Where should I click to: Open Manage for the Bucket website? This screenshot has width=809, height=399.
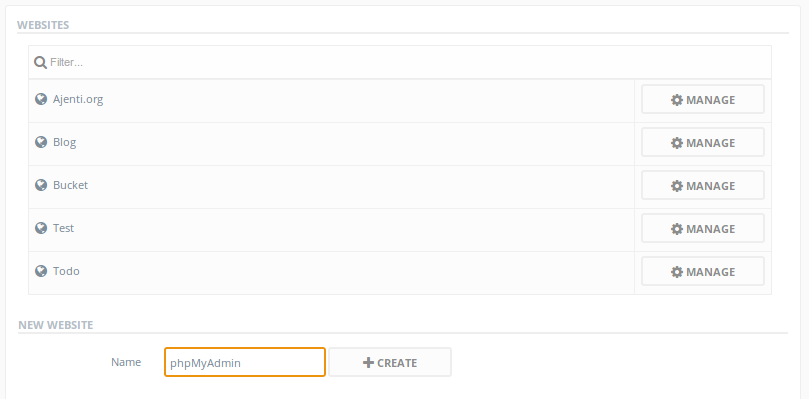click(x=703, y=185)
